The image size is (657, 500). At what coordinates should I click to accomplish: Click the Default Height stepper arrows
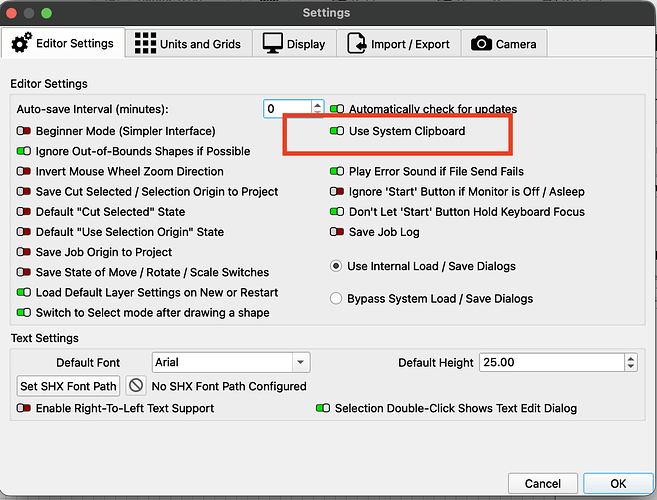click(x=631, y=363)
